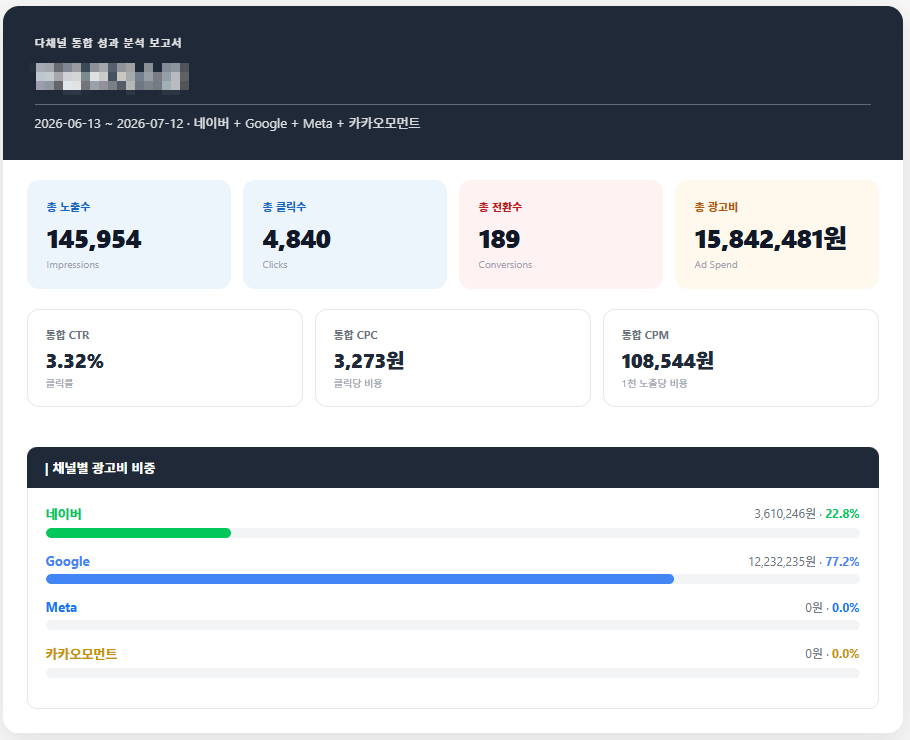This screenshot has height=740, width=910.
Task: Open the 통합 CPM metric card
Action: coord(741,358)
